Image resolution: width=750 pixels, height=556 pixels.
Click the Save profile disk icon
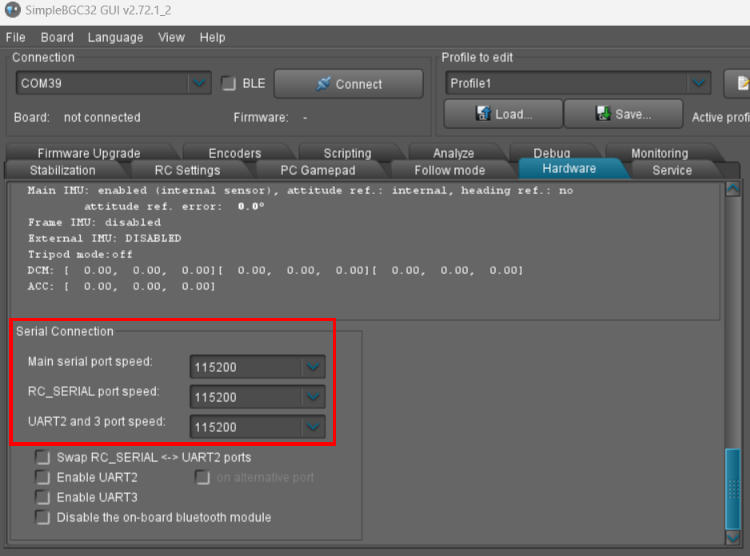click(603, 113)
